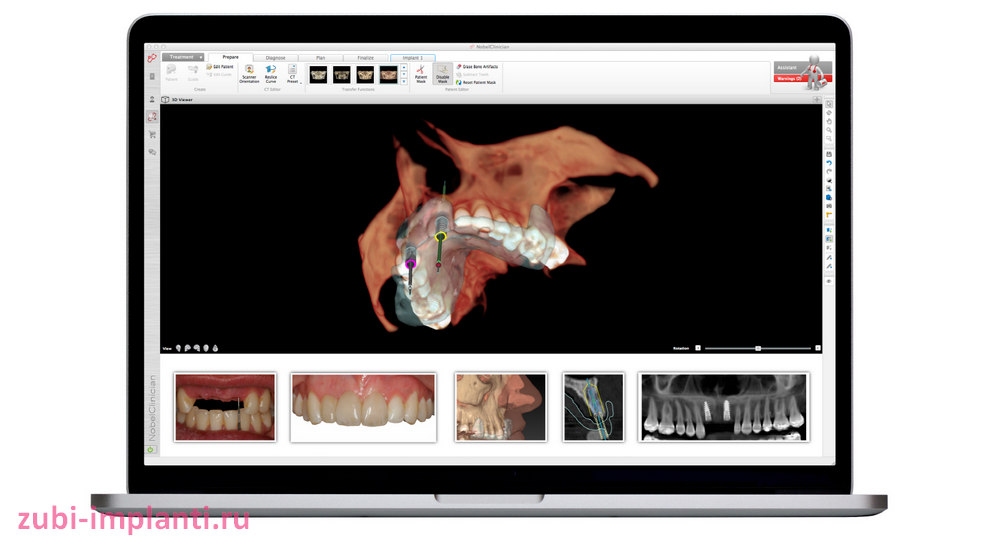
Task: Click the Patient Mask scissors icon
Action: 421,72
